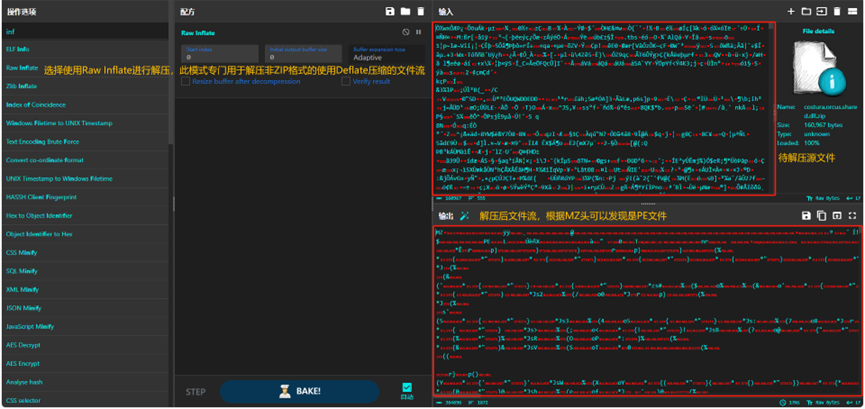Open input Raw Bytes encoding selector
865x409 pixels.
823,198
